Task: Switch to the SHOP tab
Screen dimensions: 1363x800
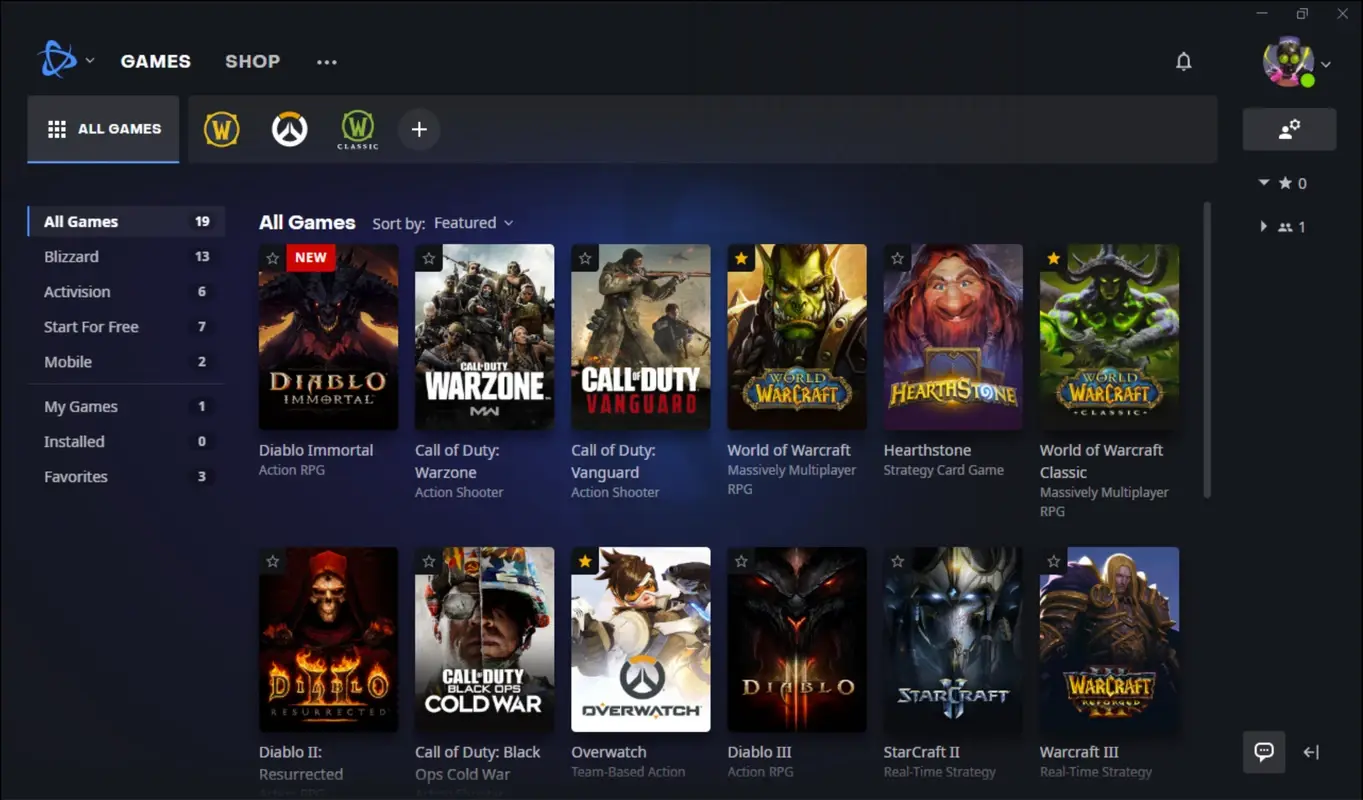Action: 252,61
